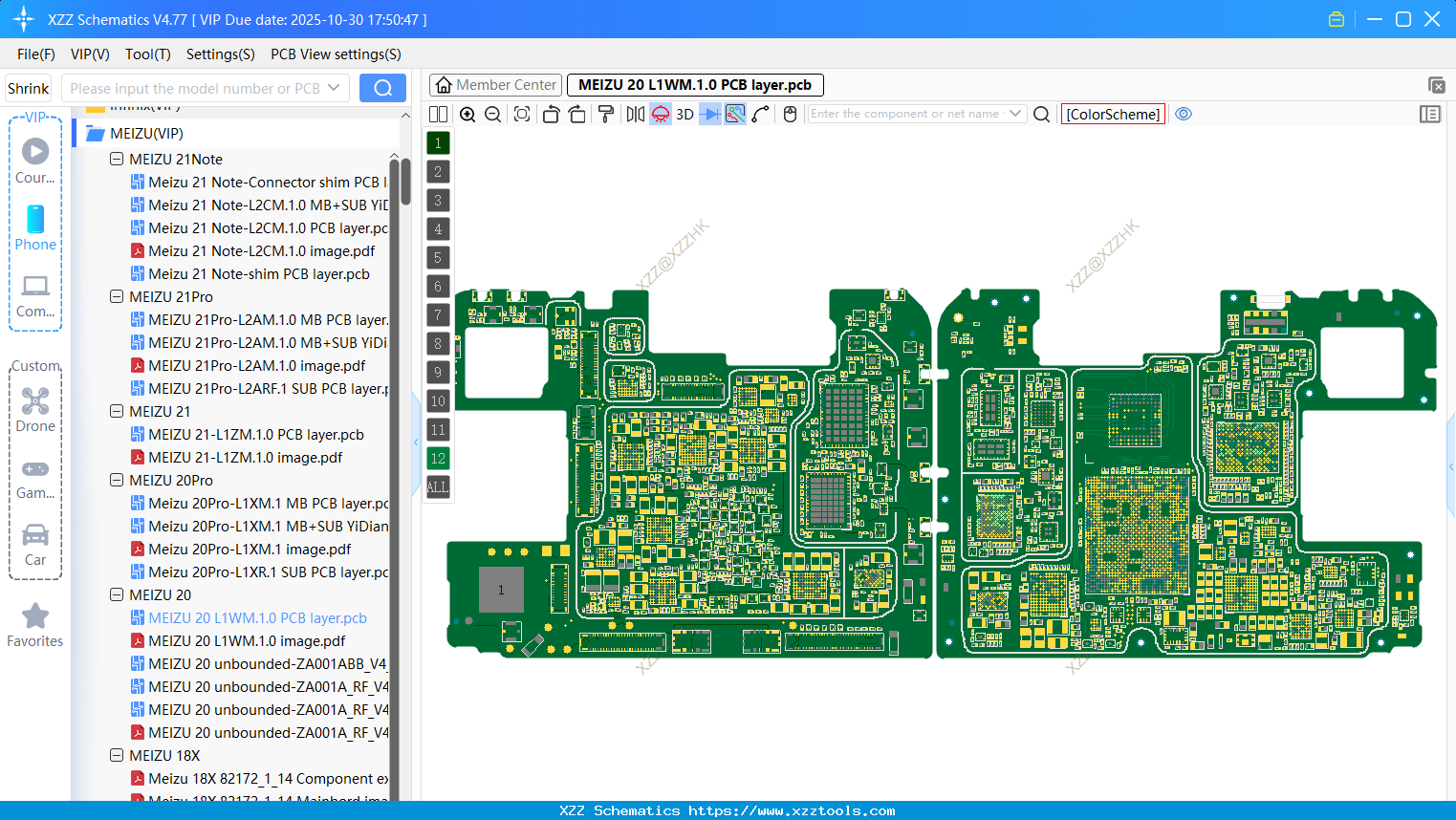Viewport: 1456px width, 820px height.
Task: Open the PCB View settings menu
Action: [x=335, y=54]
